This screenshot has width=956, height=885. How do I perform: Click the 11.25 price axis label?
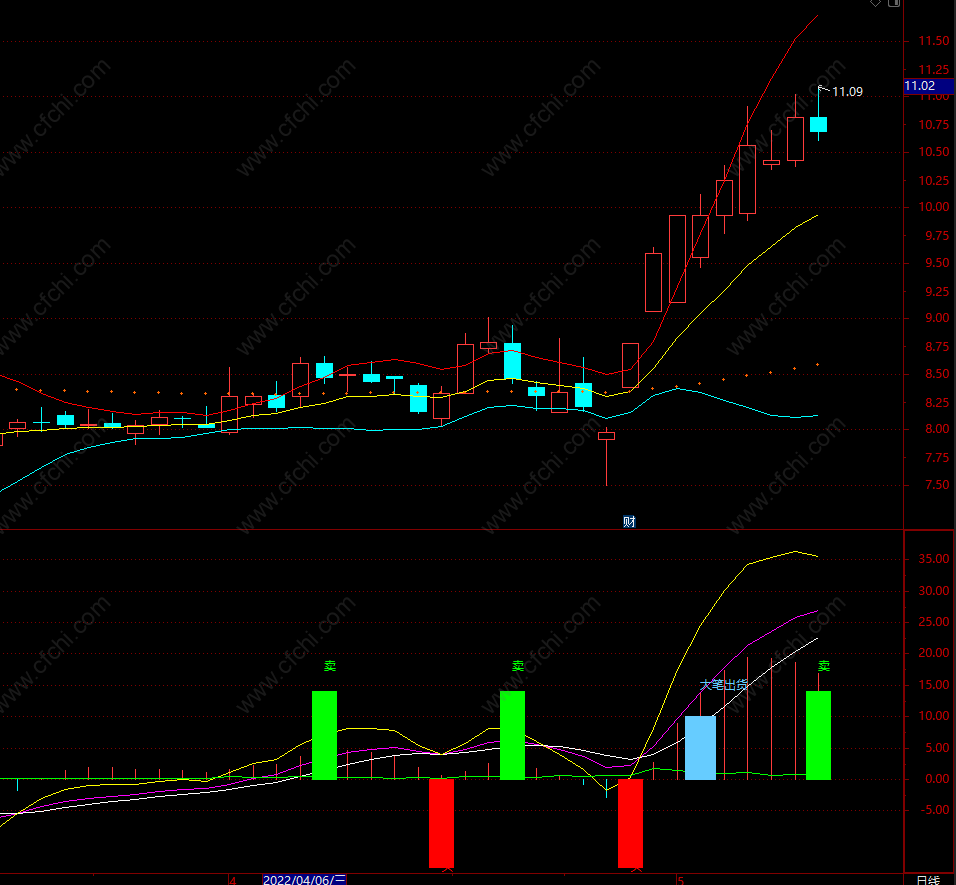coord(933,69)
